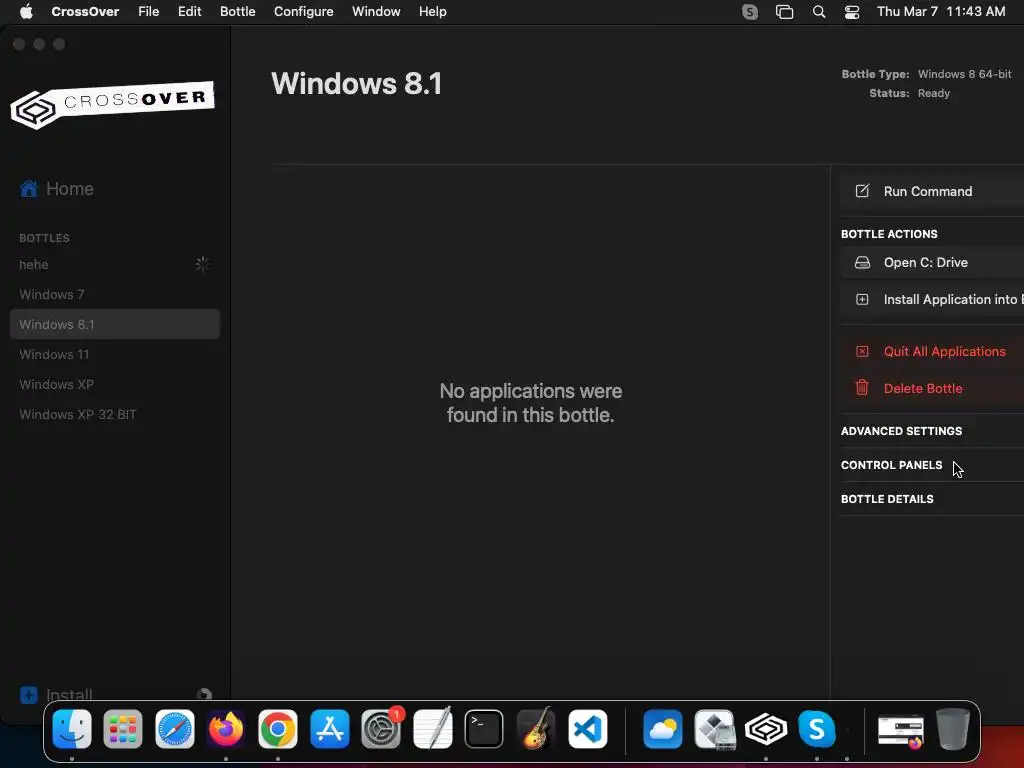This screenshot has height=768, width=1024.
Task: Open Finder from the Dock
Action: (72, 729)
